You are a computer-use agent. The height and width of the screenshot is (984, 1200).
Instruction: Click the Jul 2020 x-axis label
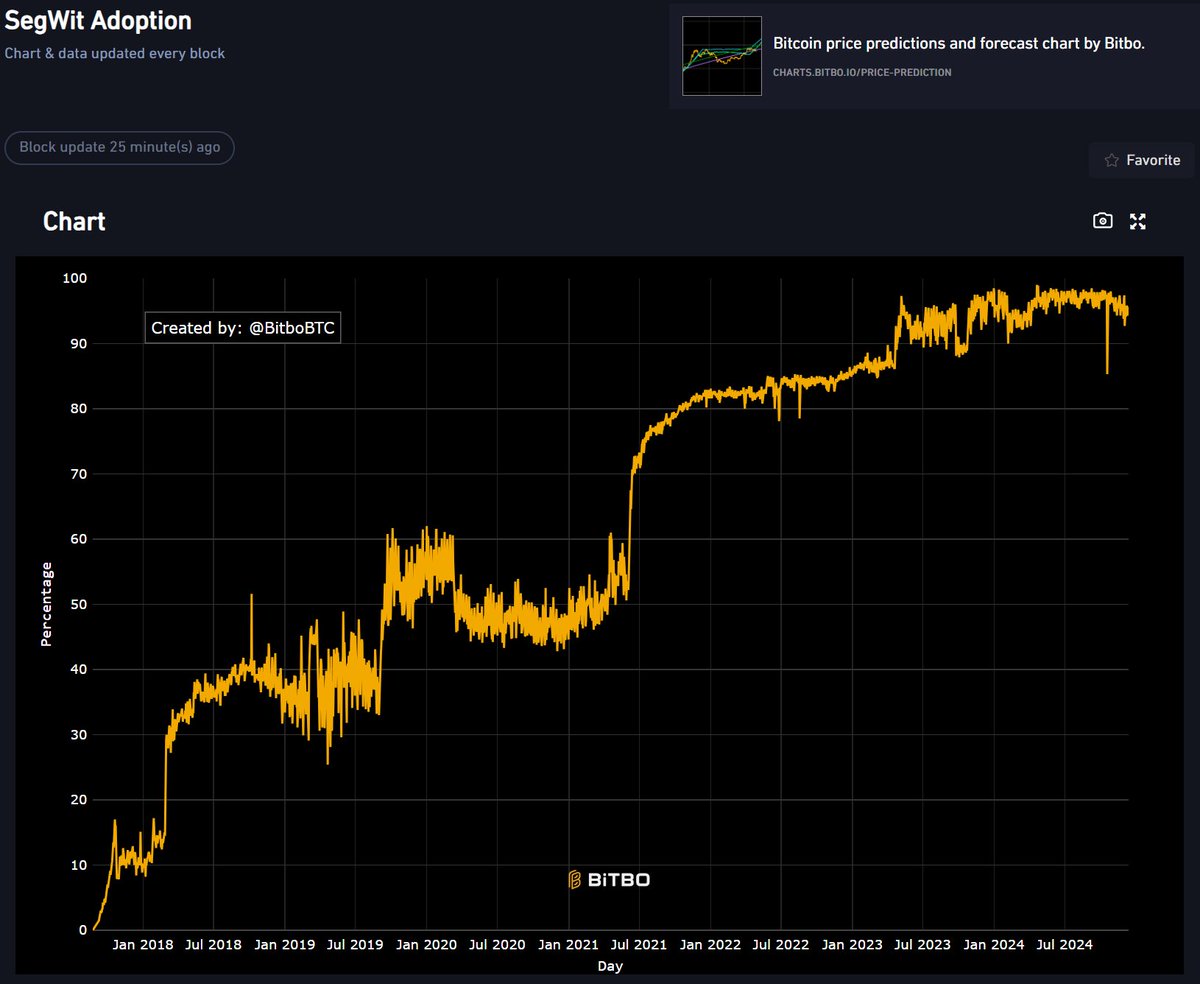(497, 944)
